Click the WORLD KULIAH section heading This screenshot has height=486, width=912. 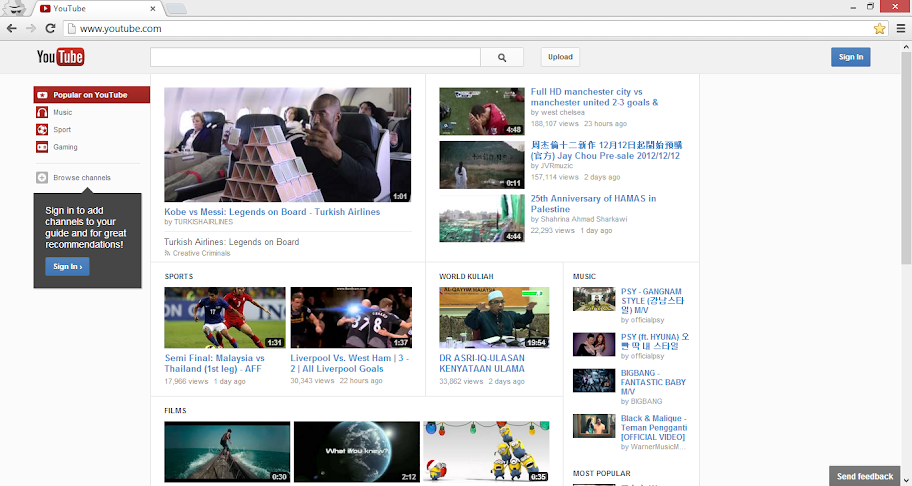tap(466, 277)
